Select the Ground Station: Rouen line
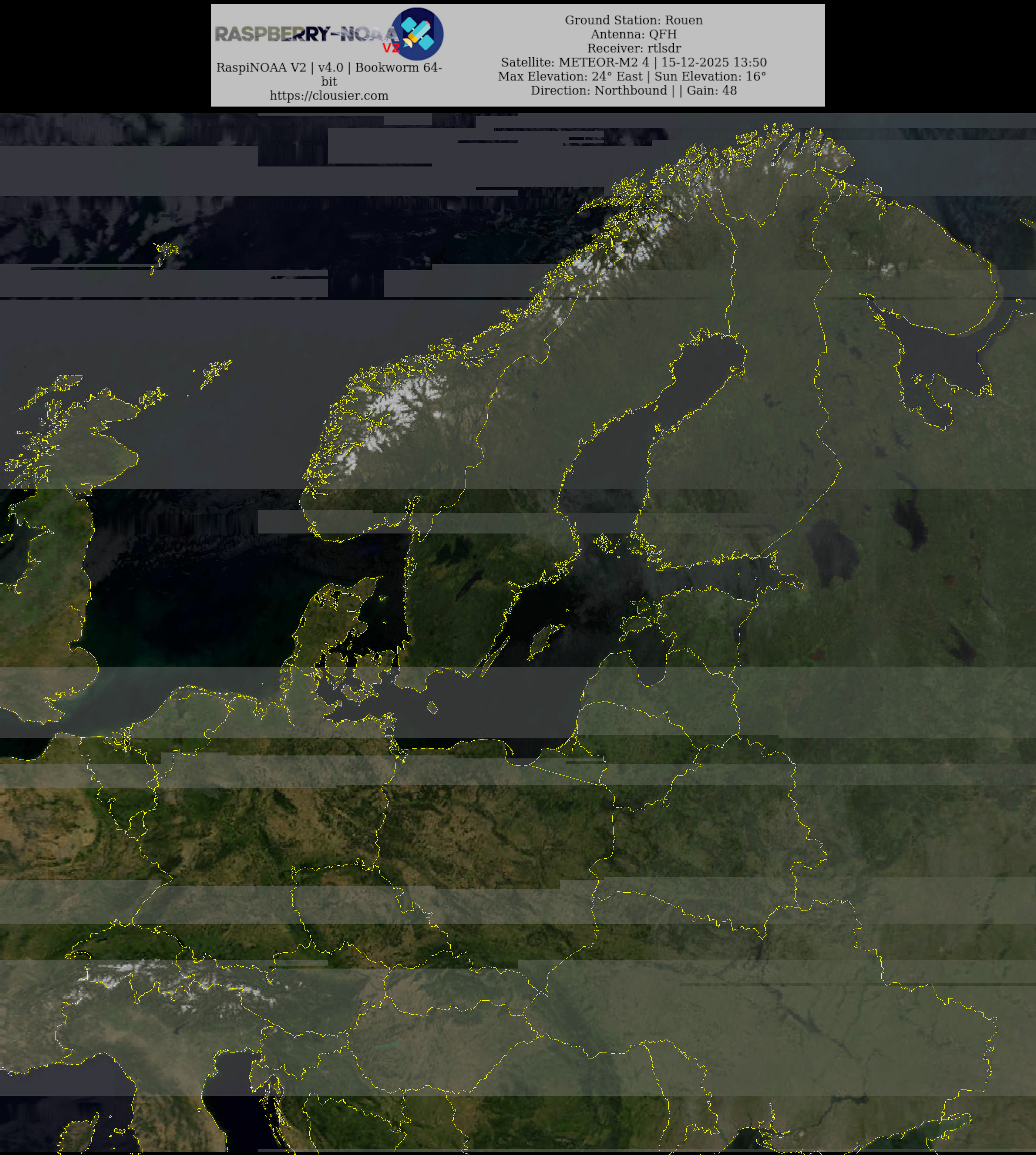Screen dimensions: 1036x1155 pos(633,20)
